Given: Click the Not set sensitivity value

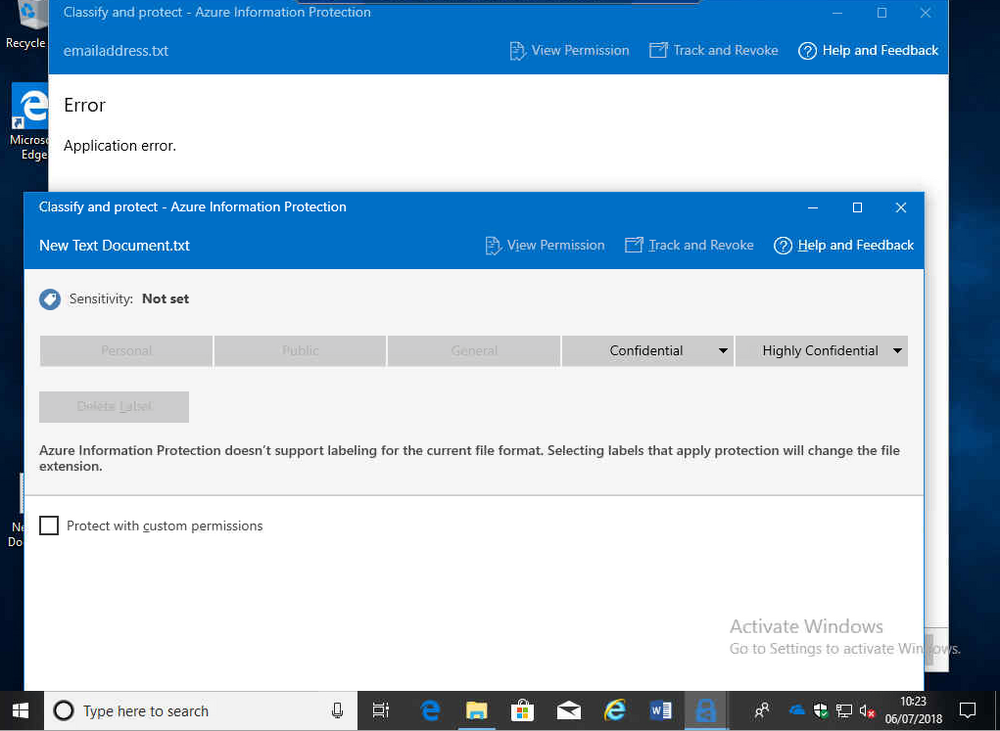Looking at the screenshot, I should click(x=166, y=299).
